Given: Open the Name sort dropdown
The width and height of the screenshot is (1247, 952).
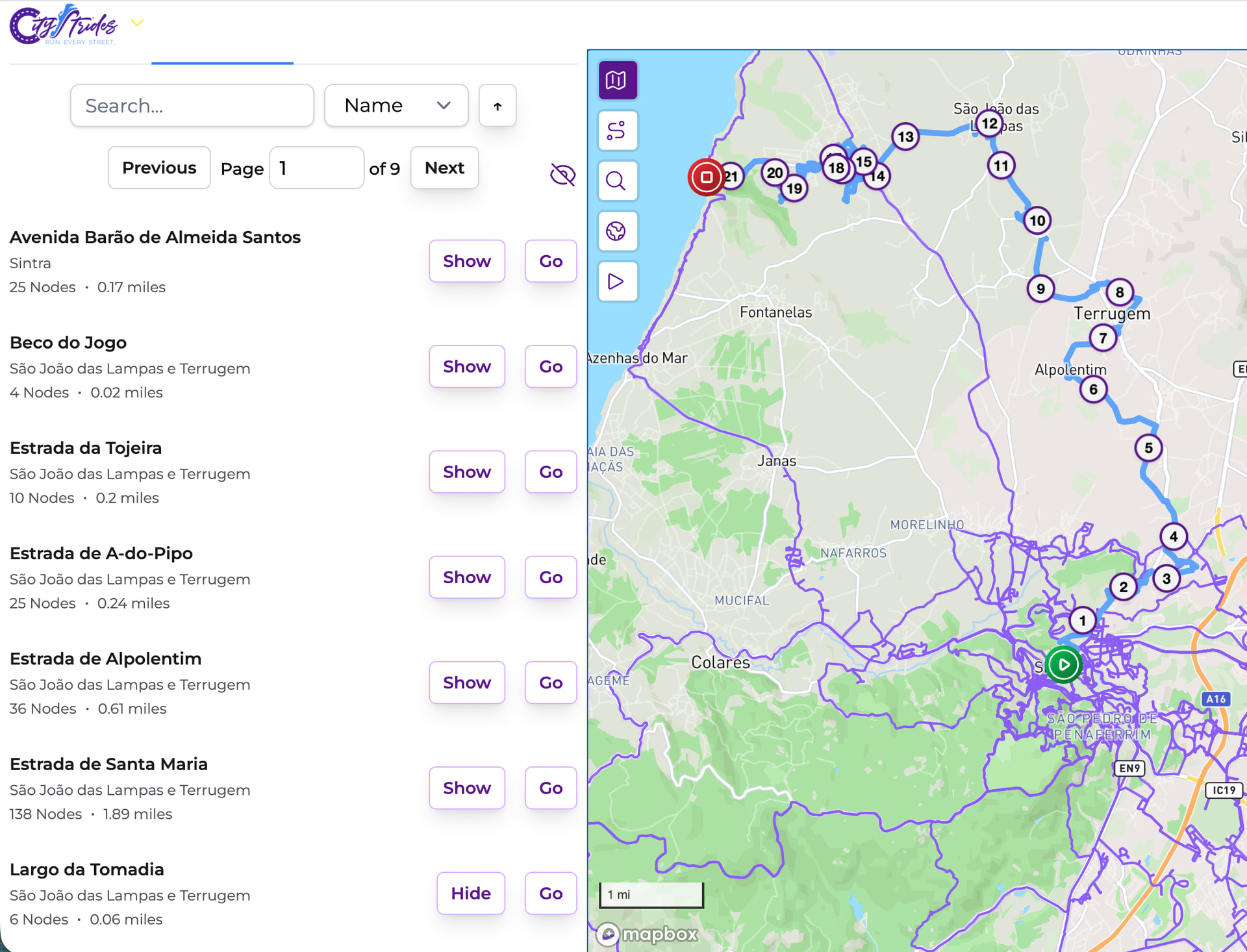Looking at the screenshot, I should click(x=396, y=106).
